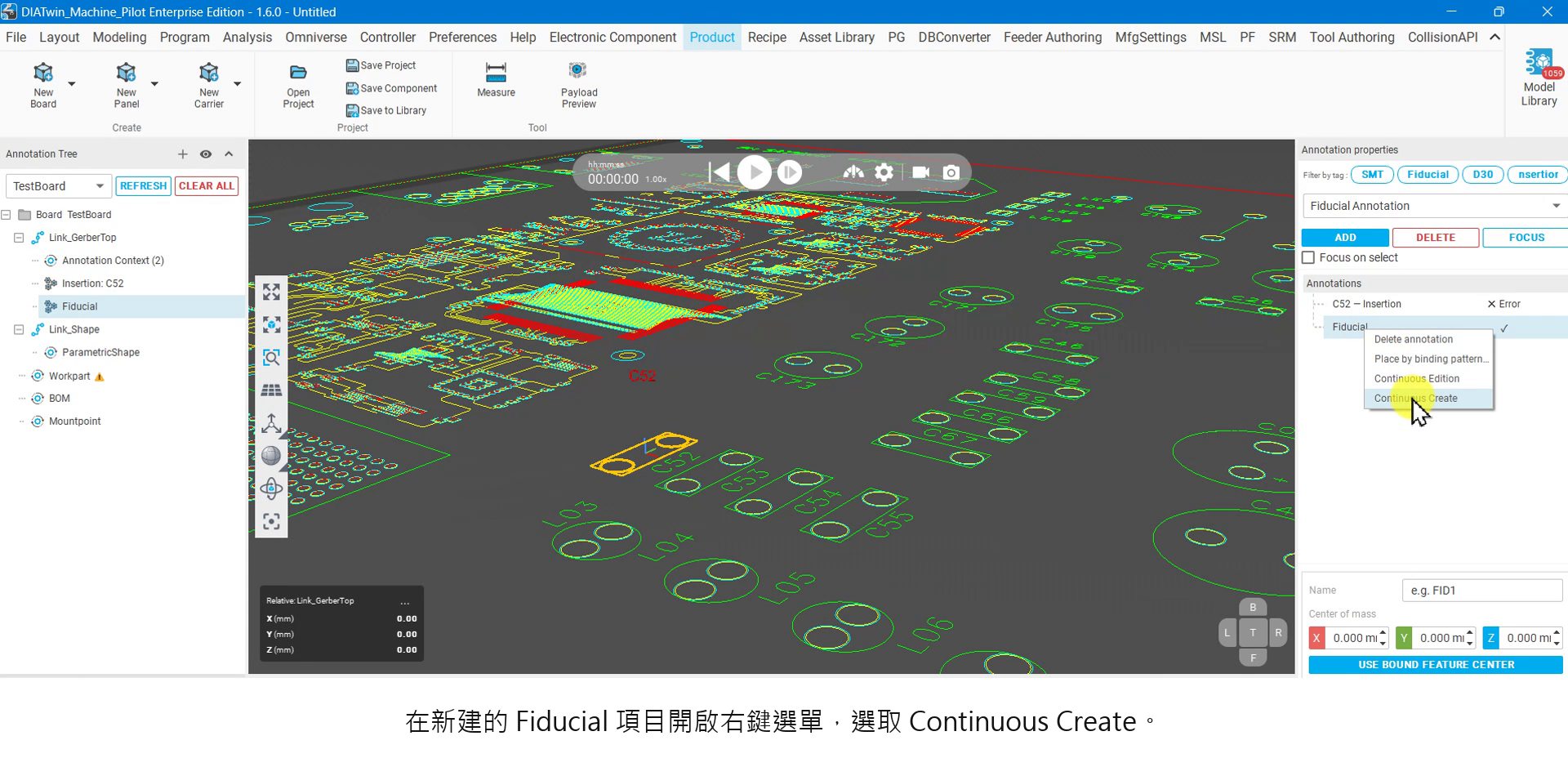
Task: Click the orbit icon in viewport toolbar
Action: pos(271,488)
